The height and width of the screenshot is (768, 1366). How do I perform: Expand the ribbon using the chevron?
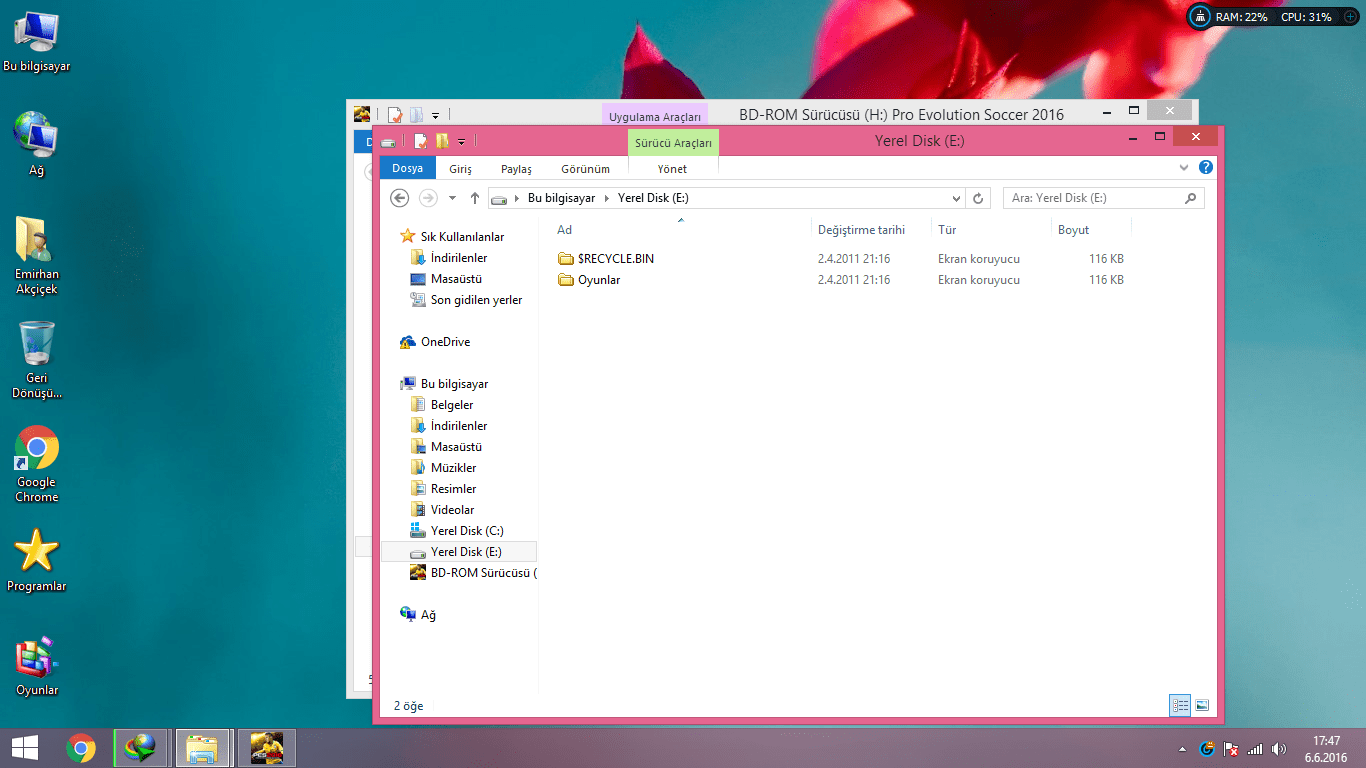point(1184,168)
